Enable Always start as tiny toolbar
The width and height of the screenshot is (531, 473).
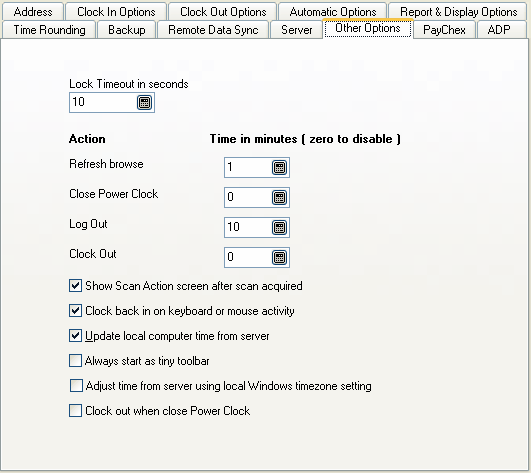75,361
